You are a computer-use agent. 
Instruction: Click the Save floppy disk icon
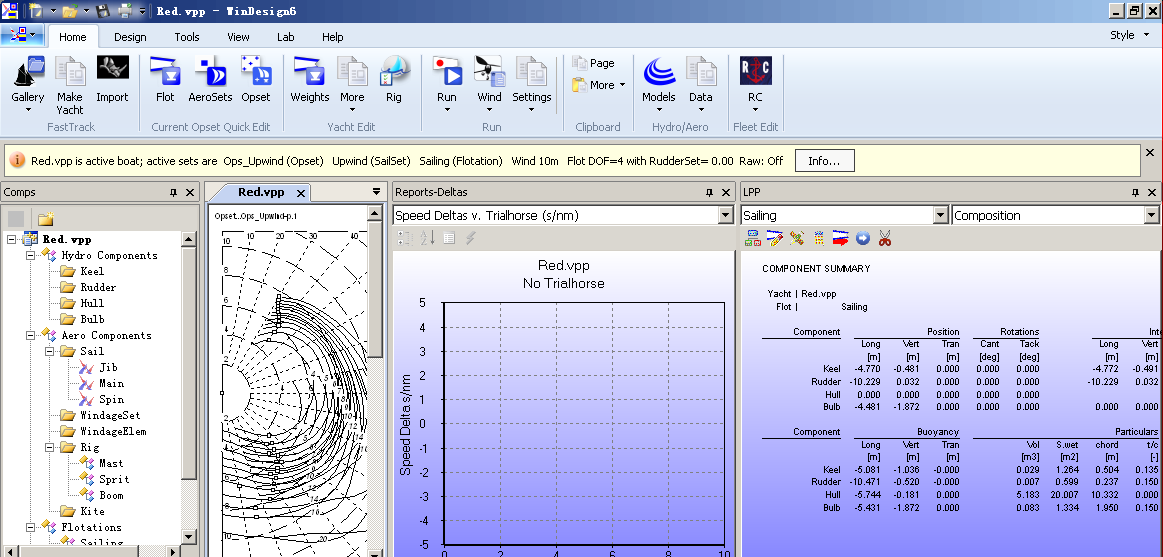103,11
